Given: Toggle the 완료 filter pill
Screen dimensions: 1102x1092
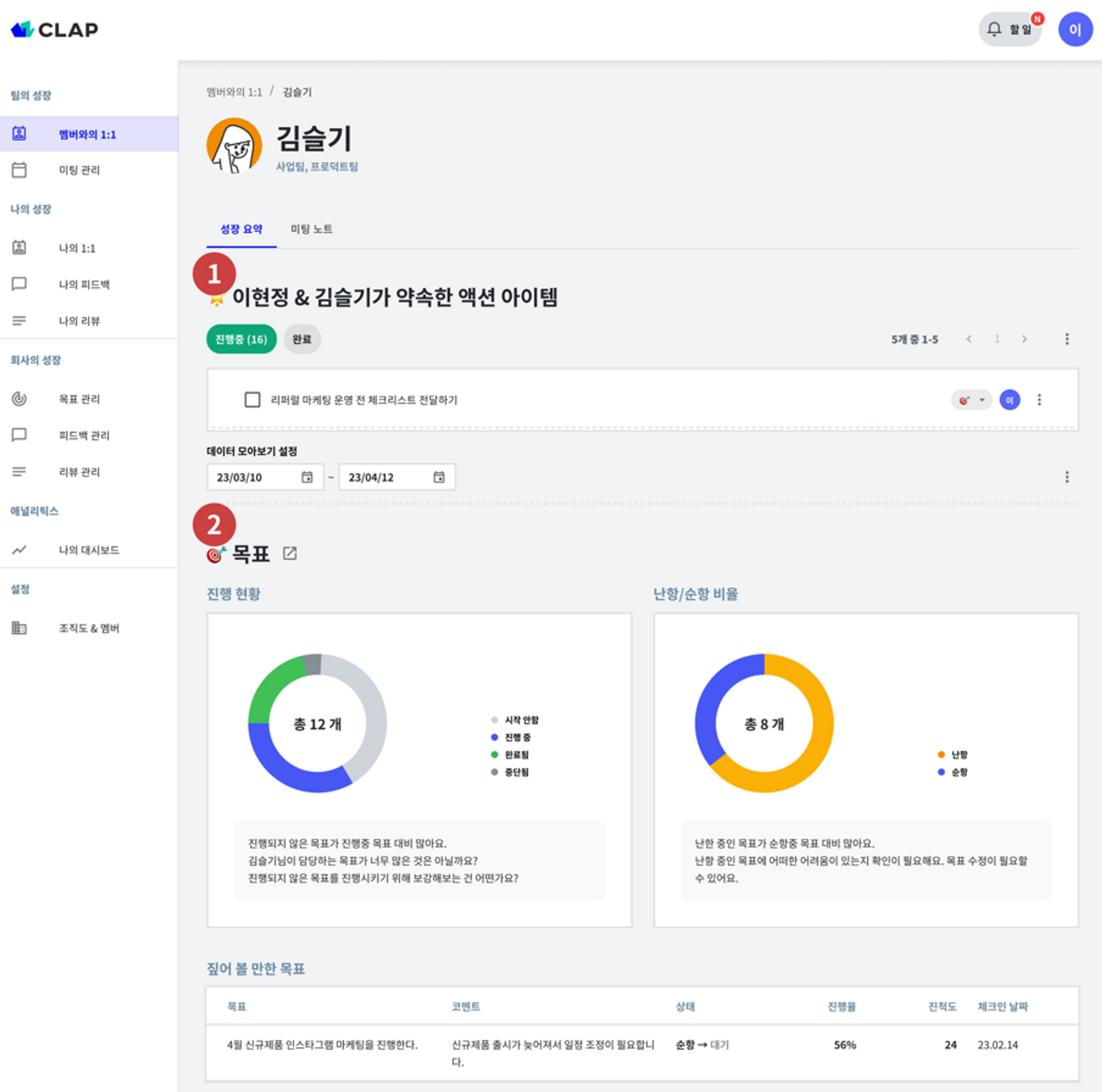Looking at the screenshot, I should coord(302,339).
